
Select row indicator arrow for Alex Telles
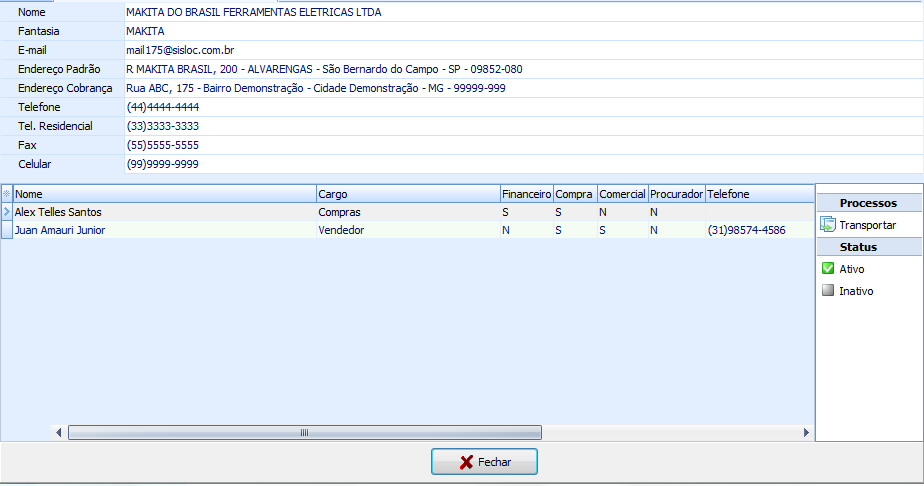(6, 212)
